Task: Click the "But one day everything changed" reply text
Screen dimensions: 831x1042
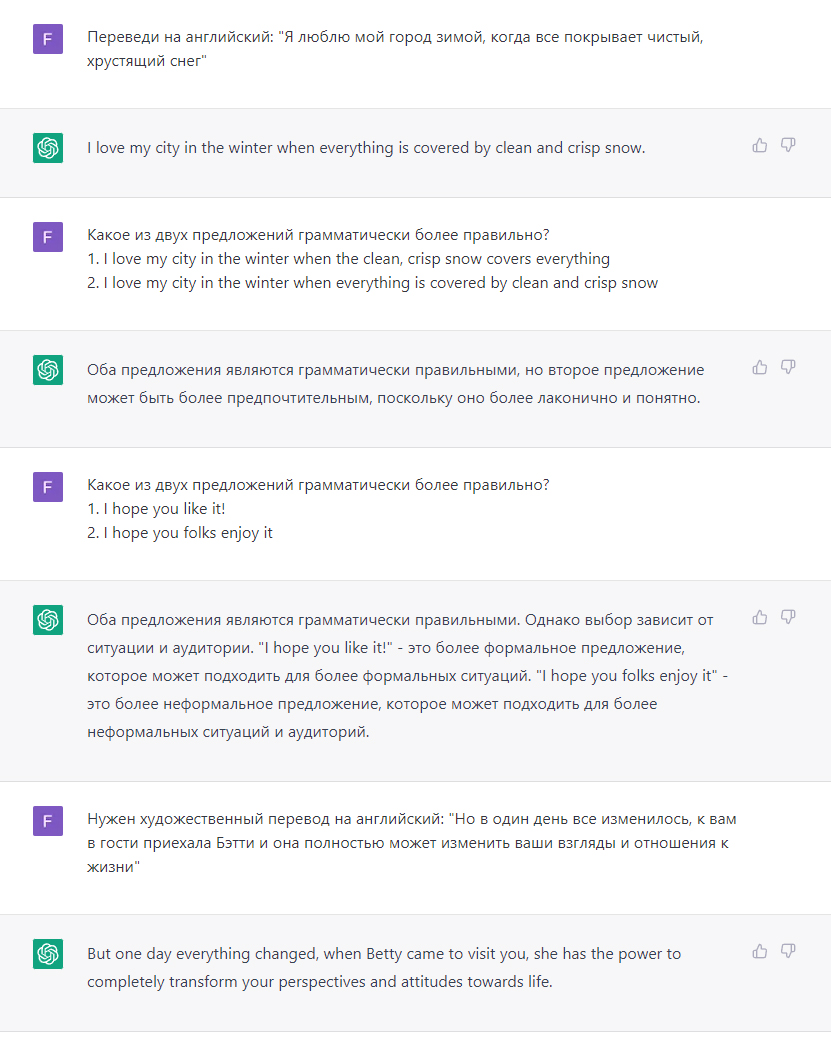Action: [x=384, y=968]
